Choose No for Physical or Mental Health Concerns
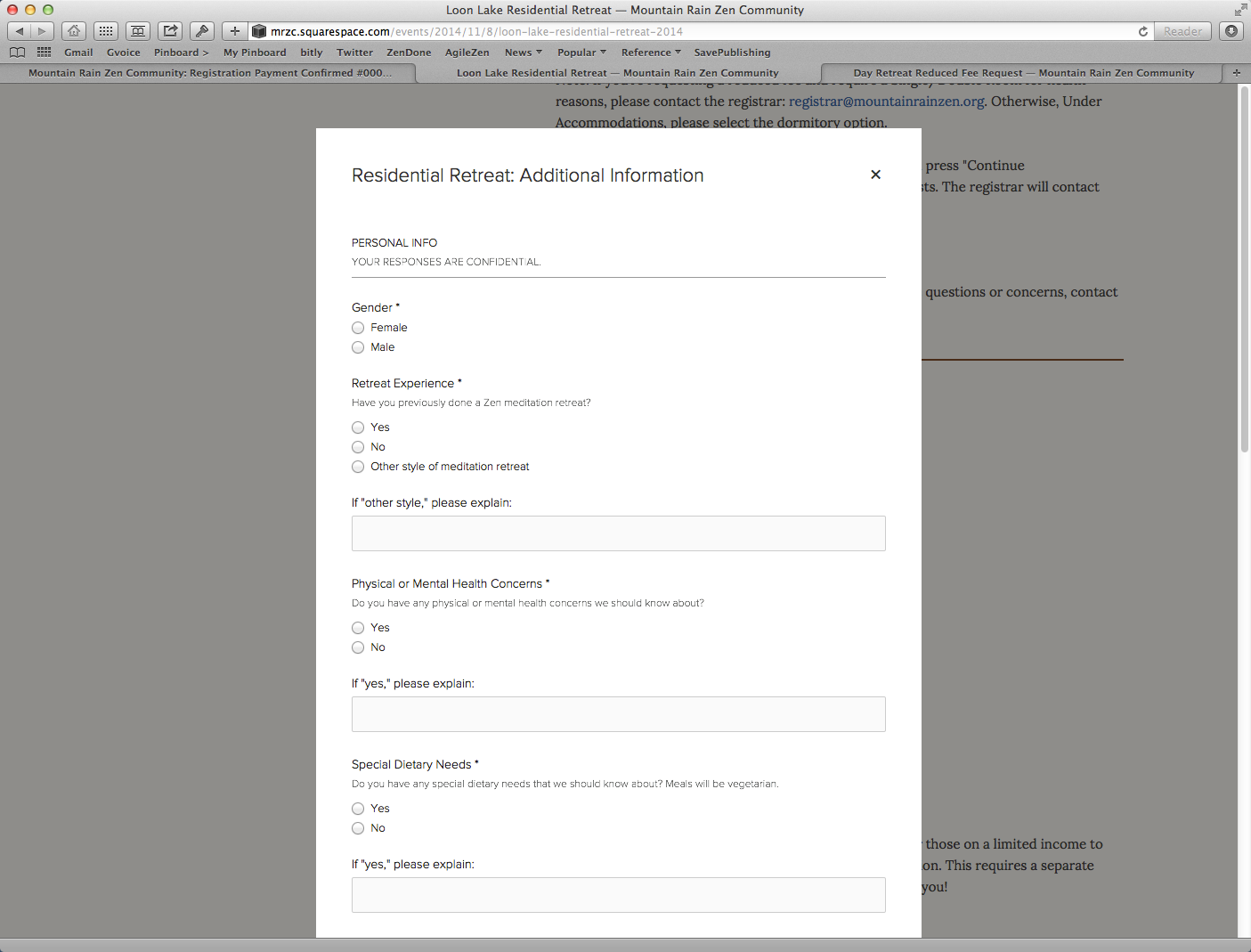 pos(358,647)
